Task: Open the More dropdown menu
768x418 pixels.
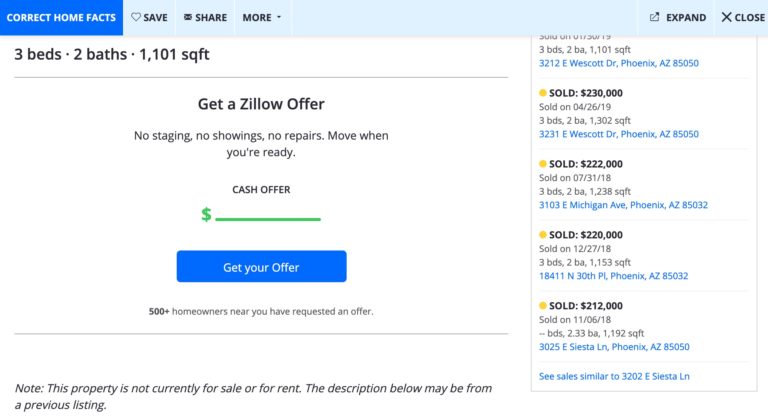Action: pyautogui.click(x=263, y=18)
